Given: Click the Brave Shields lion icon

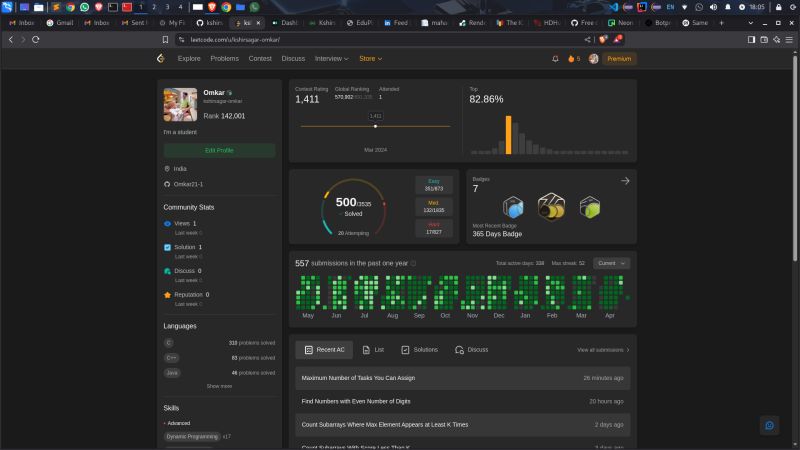Looking at the screenshot, I should [x=603, y=39].
